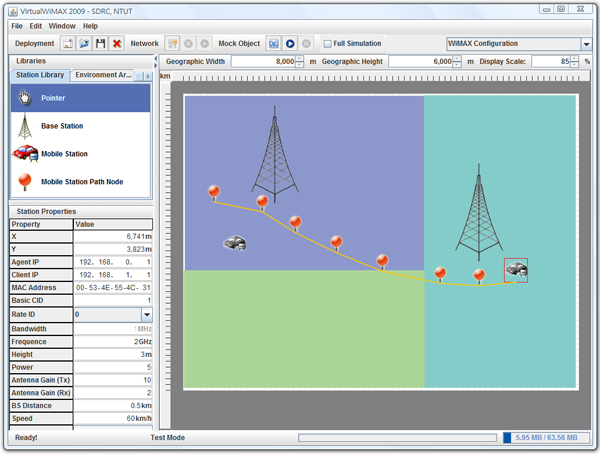Click the path node on green-purple boundary
The height and width of the screenshot is (454, 600).
tap(382, 262)
